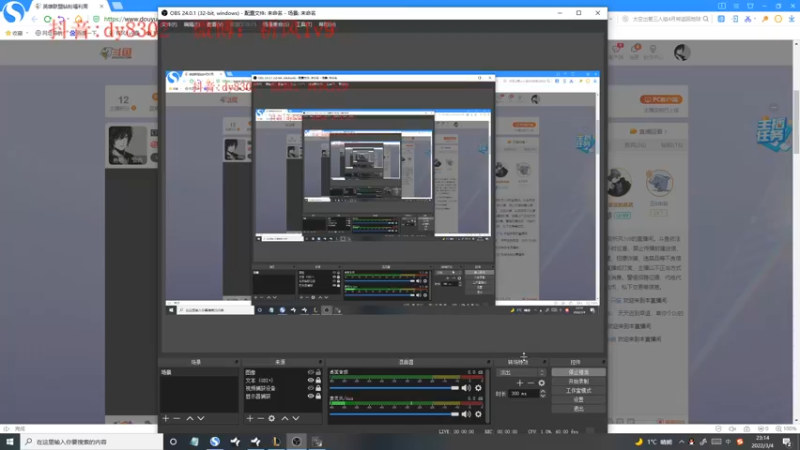Open Settings button in OBS Controls

point(578,399)
